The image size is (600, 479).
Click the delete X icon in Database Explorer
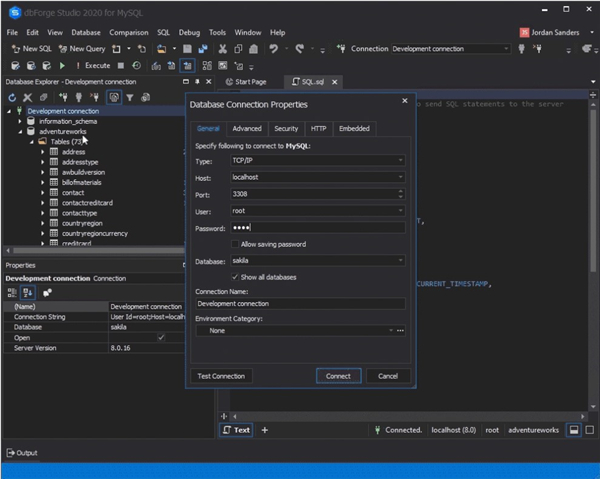pos(27,97)
